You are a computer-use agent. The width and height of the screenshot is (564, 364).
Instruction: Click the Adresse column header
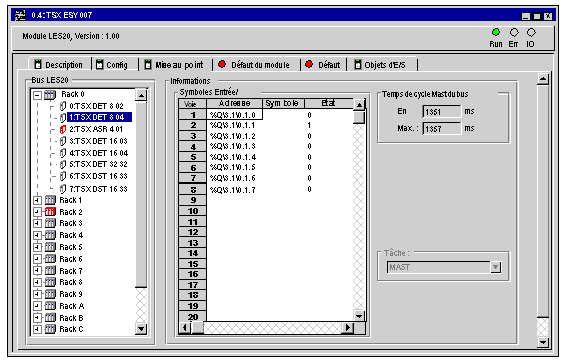tap(235, 104)
